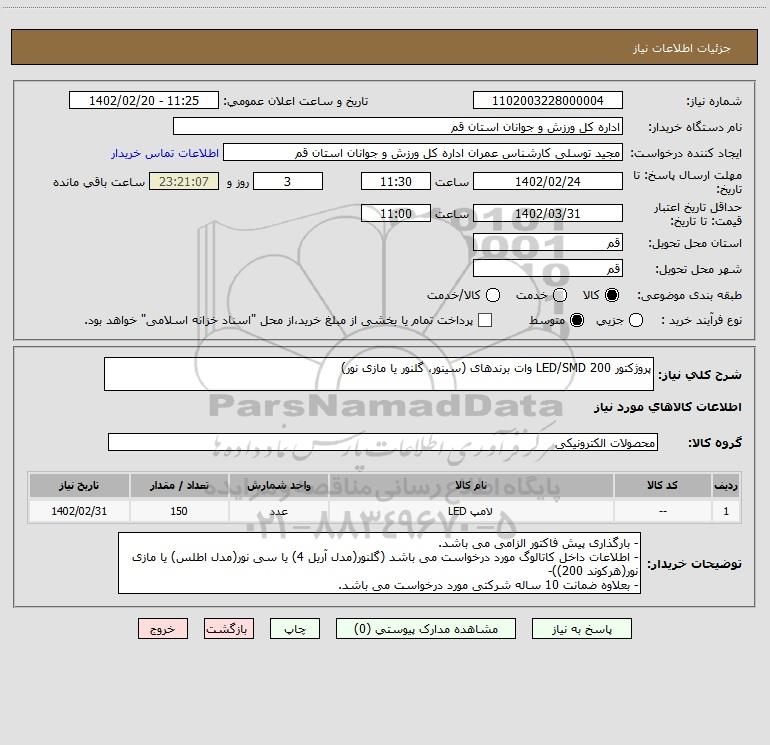Click the countdown timer 23:21:07

(184, 181)
